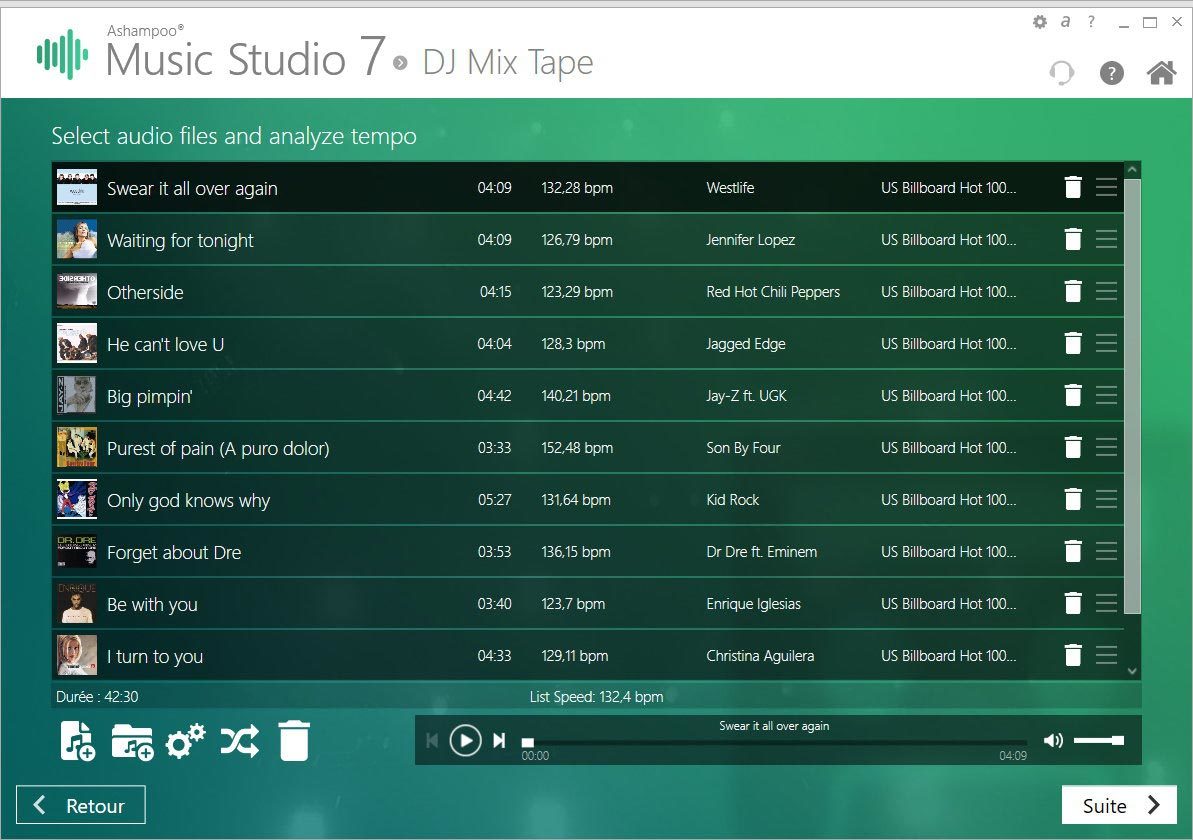Remove He can't love U track
The width and height of the screenshot is (1193, 840).
click(x=1073, y=343)
